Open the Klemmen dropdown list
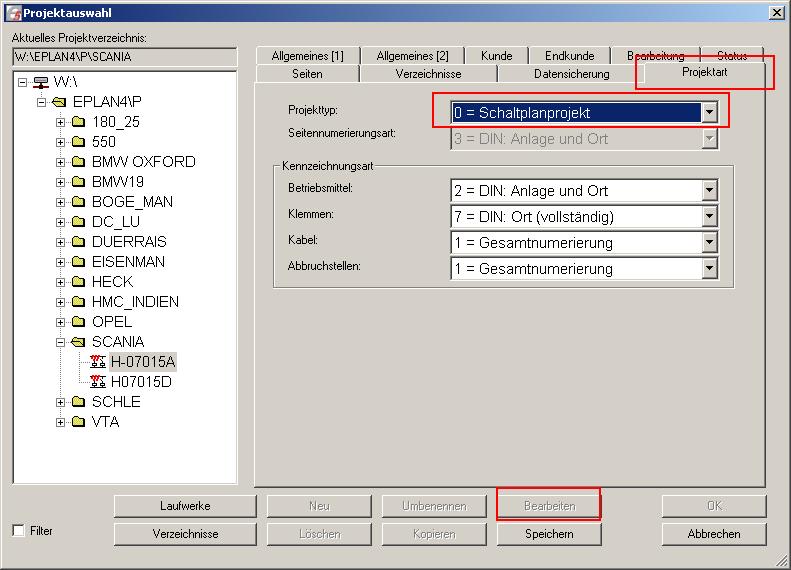This screenshot has height=570, width=791. tap(709, 216)
